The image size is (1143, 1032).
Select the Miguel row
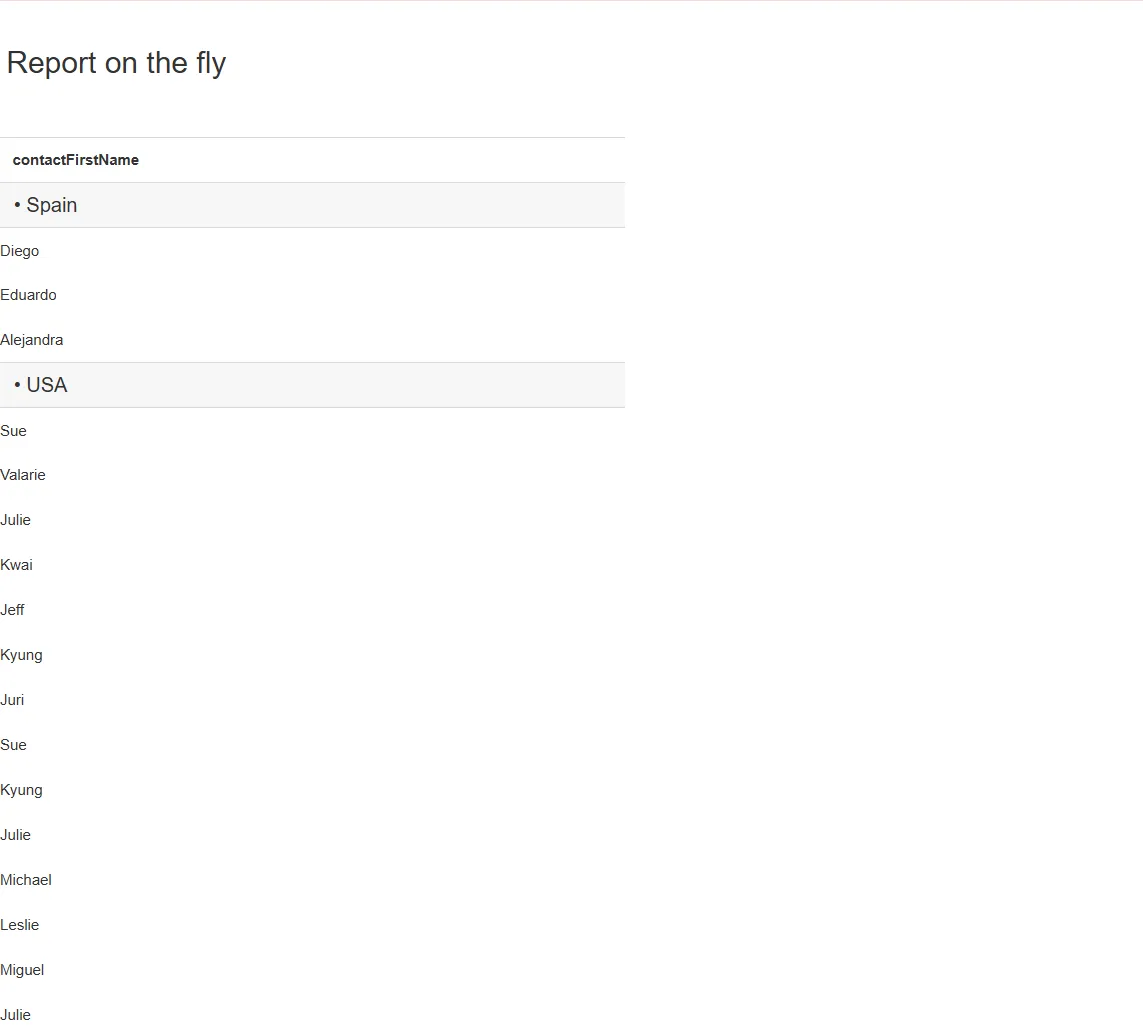pyautogui.click(x=22, y=970)
